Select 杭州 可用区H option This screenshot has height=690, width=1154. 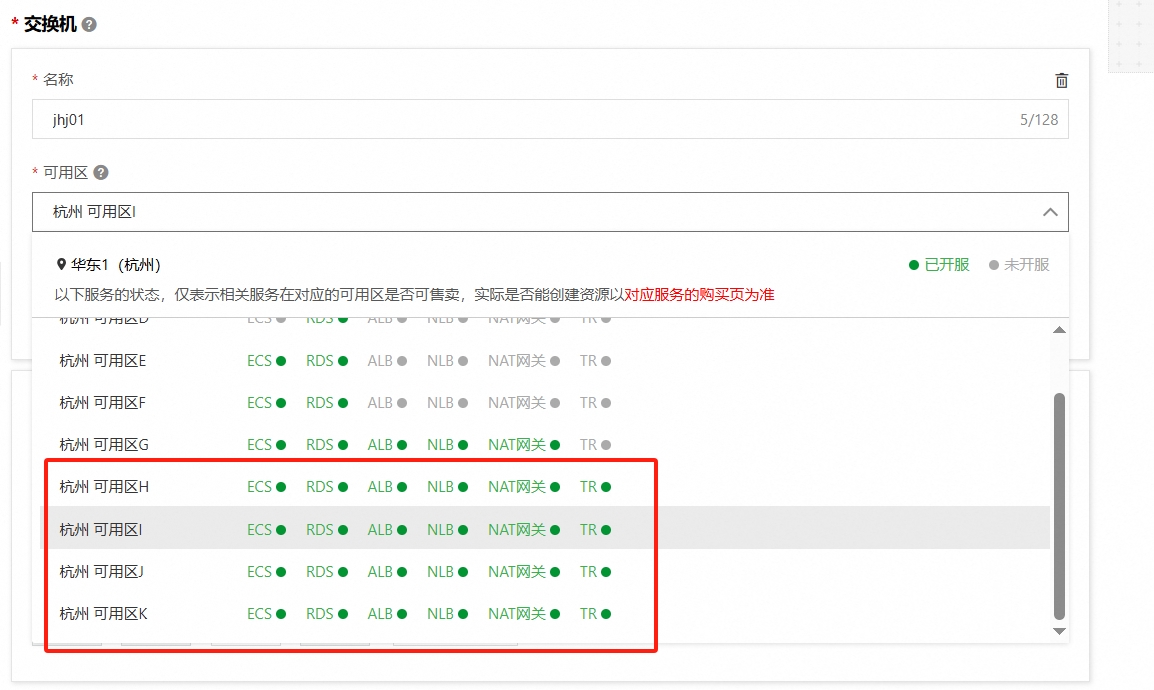[x=104, y=487]
